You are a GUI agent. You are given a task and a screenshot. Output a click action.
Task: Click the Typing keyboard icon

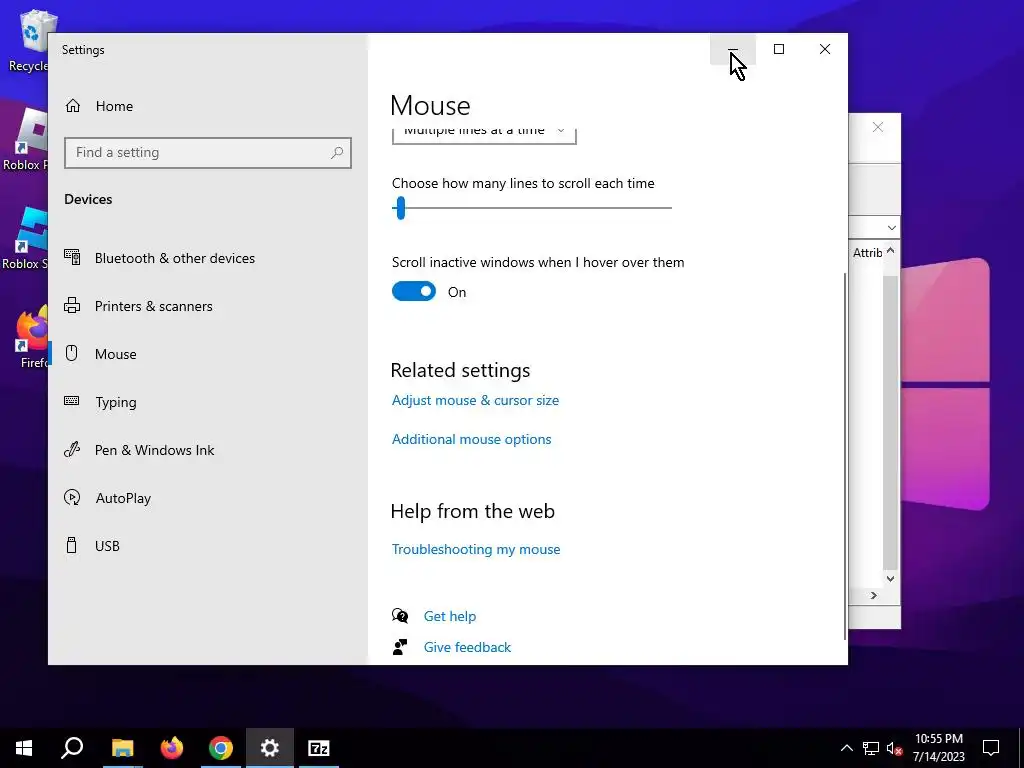coord(72,401)
